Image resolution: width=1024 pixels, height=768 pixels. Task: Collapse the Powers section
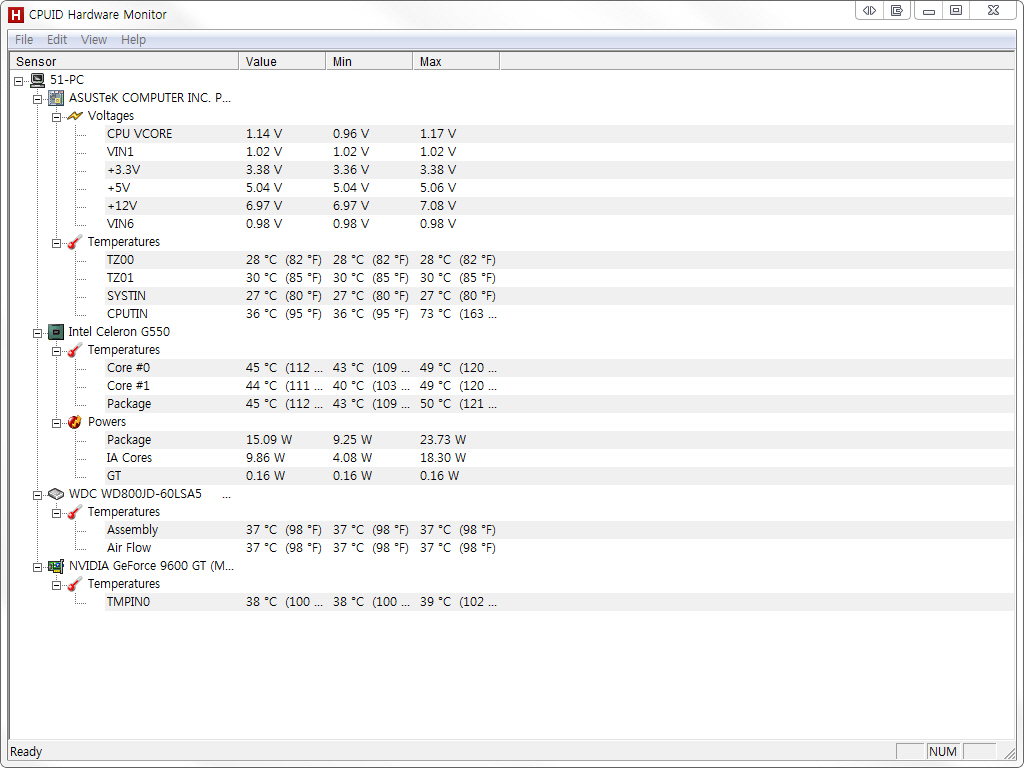[57, 422]
